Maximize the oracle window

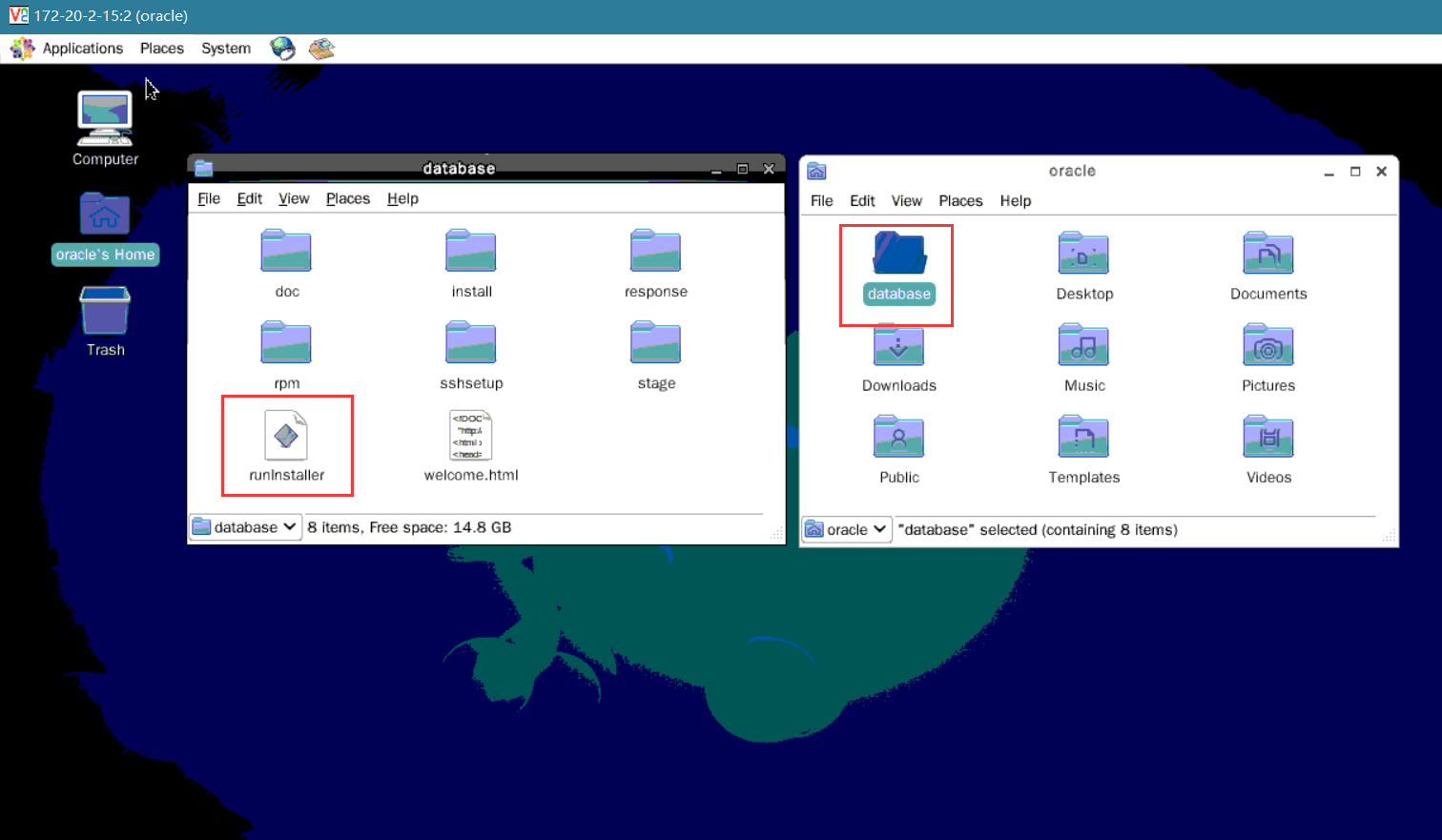coord(1355,172)
